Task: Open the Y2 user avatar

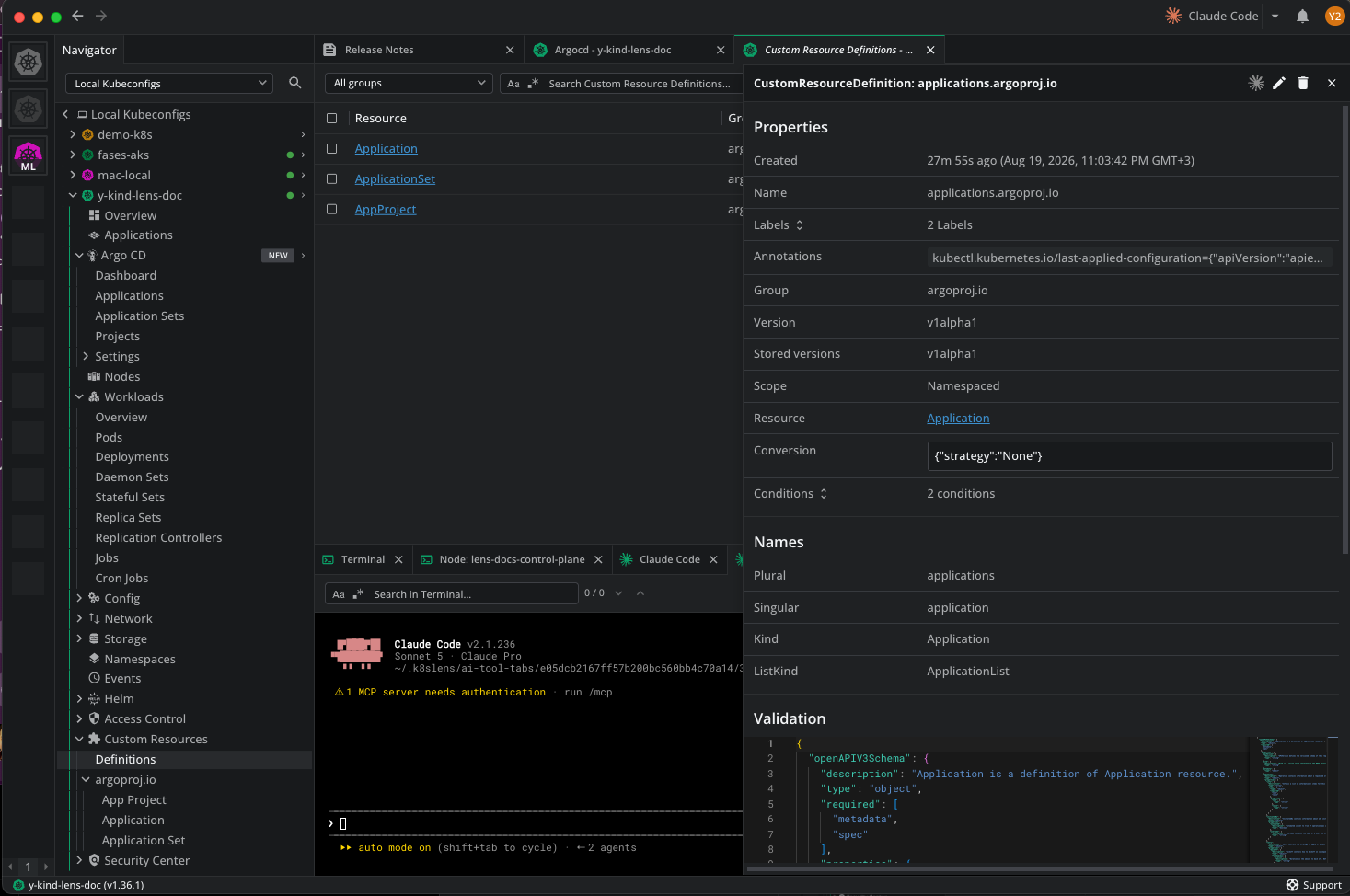Action: 1334,16
